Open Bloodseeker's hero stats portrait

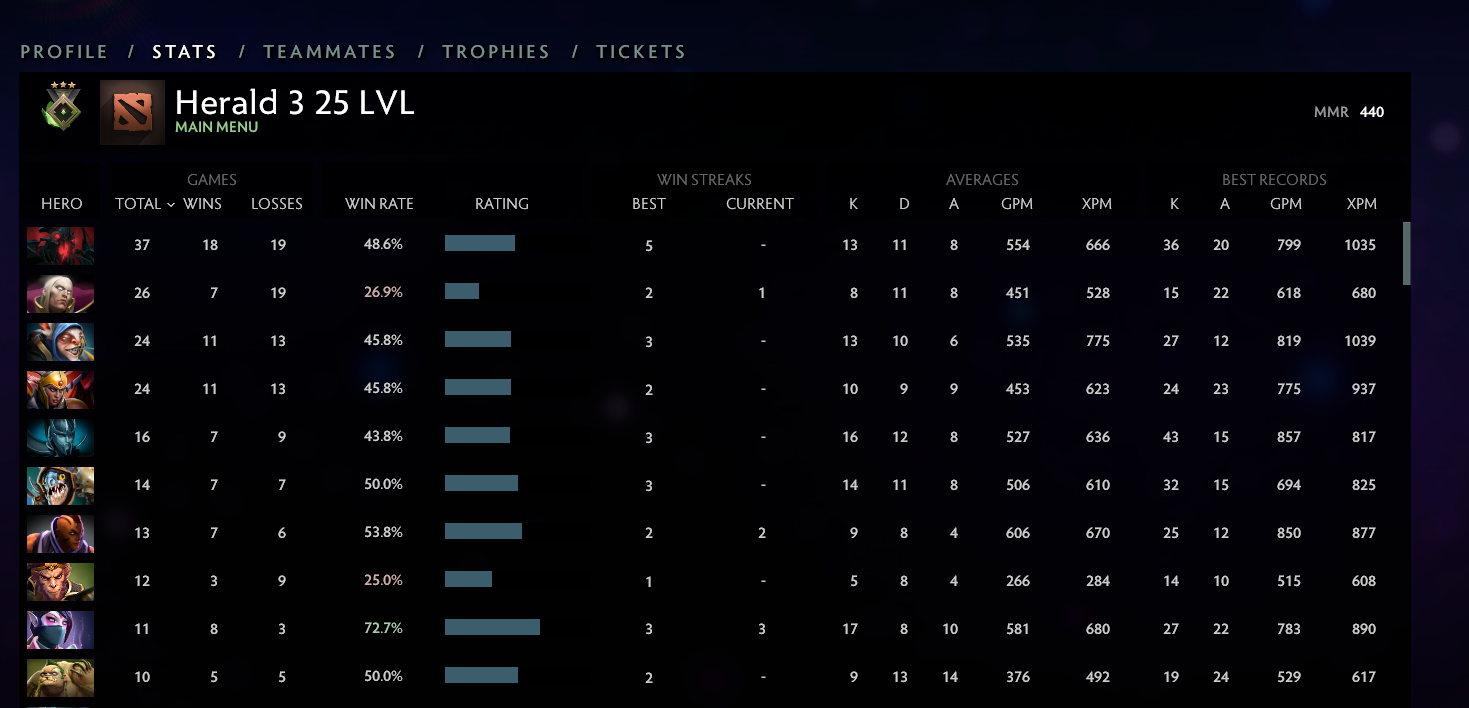(x=60, y=245)
